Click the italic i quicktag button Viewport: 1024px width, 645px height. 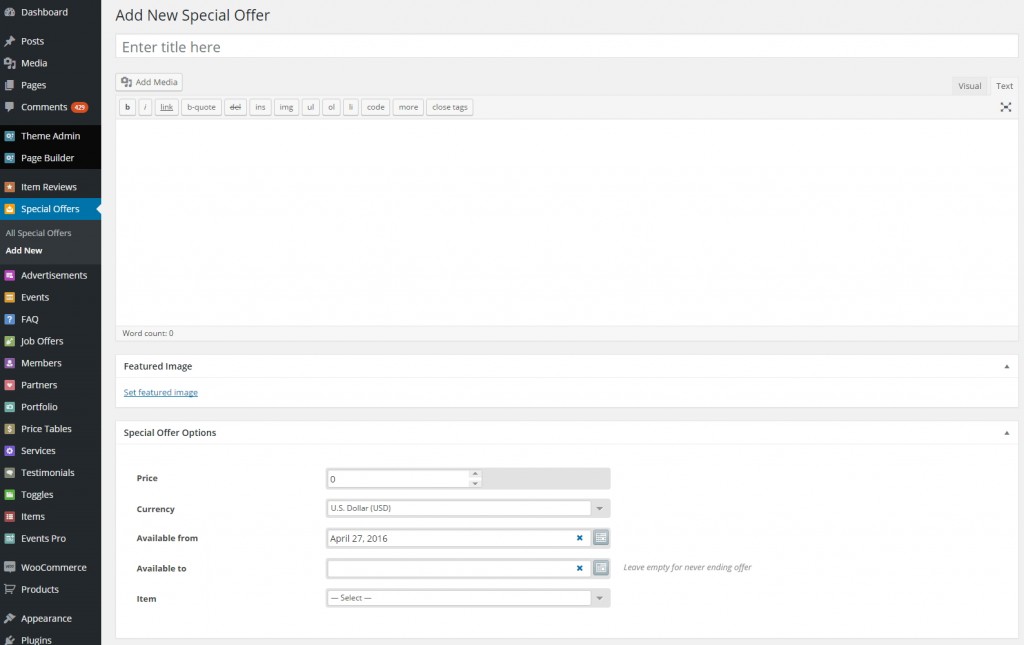point(145,107)
